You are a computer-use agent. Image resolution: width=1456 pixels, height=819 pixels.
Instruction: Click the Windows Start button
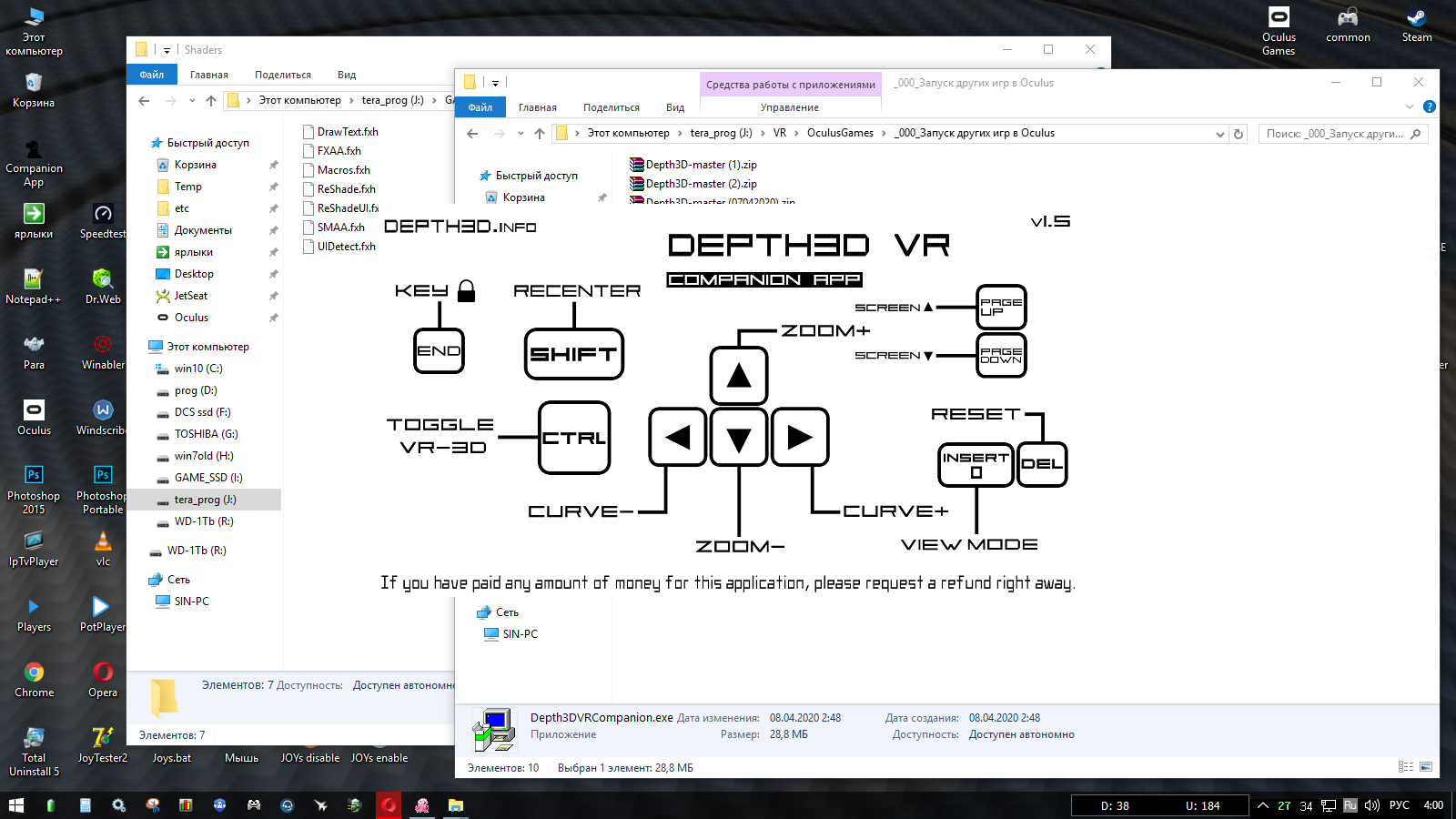[15, 805]
